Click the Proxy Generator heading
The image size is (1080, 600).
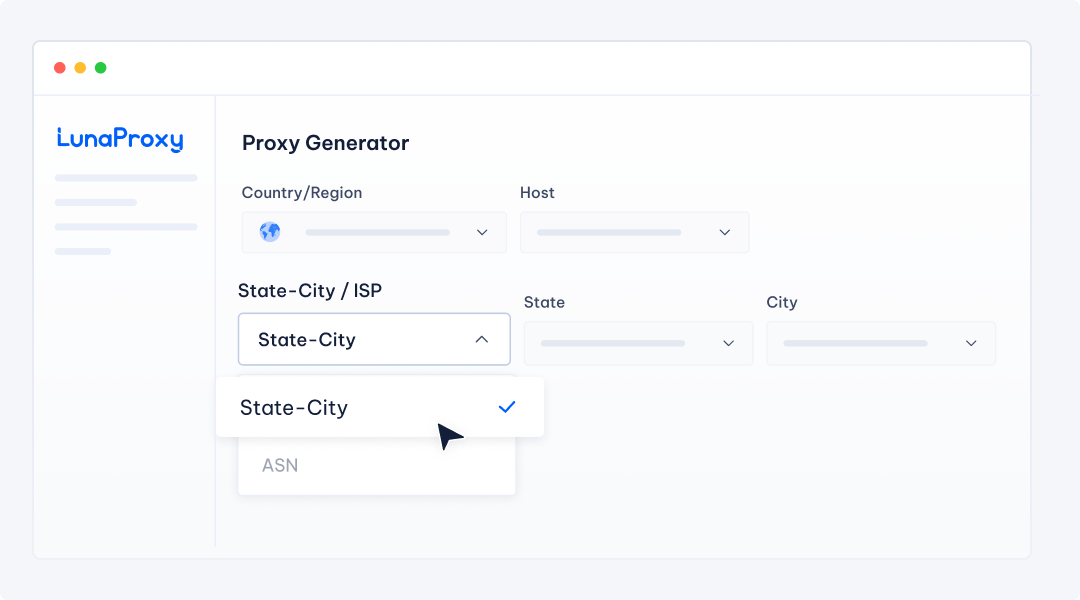[325, 143]
